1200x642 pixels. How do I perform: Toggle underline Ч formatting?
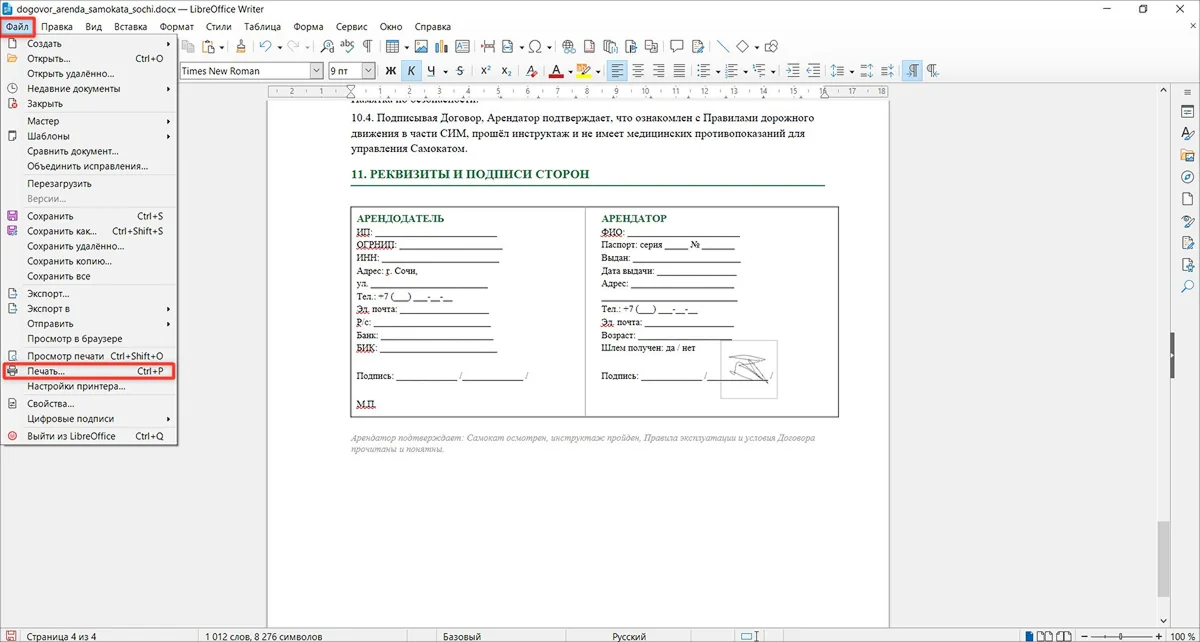[431, 71]
